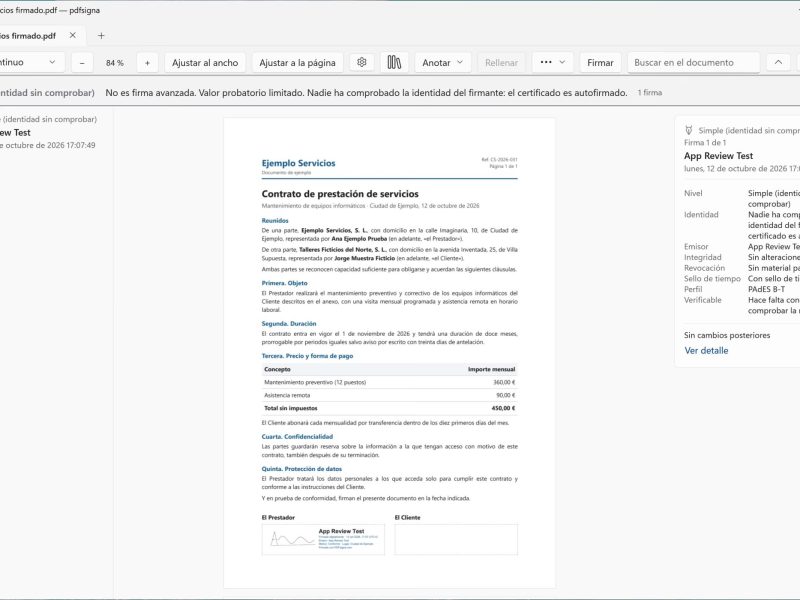The image size is (800, 600).
Task: Go to previous search result chevron
Action: [778, 62]
